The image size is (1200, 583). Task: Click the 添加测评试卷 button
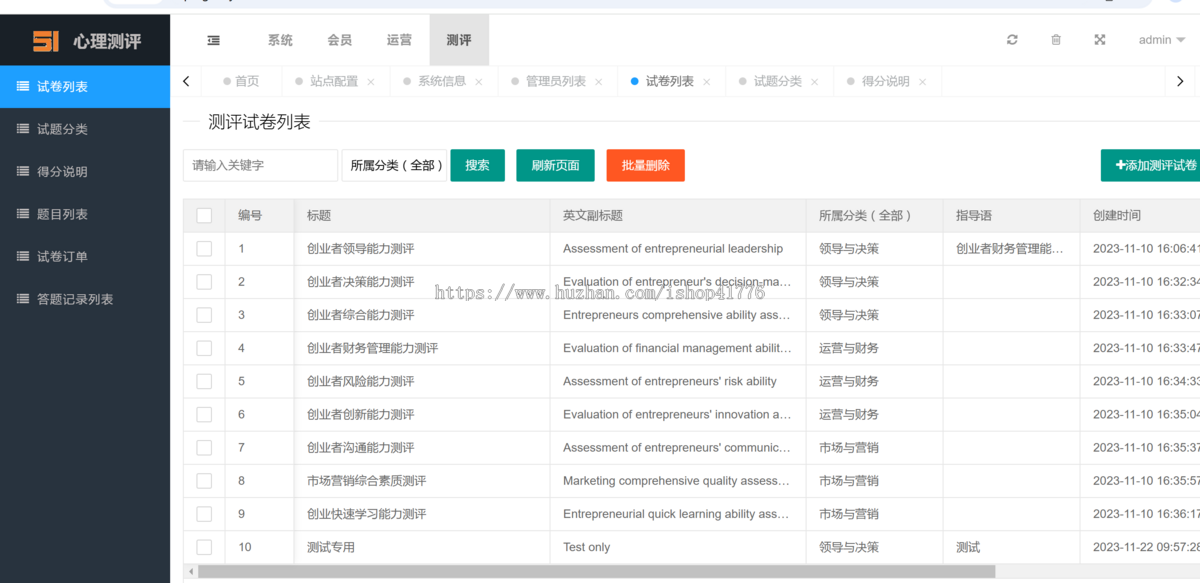point(1150,165)
